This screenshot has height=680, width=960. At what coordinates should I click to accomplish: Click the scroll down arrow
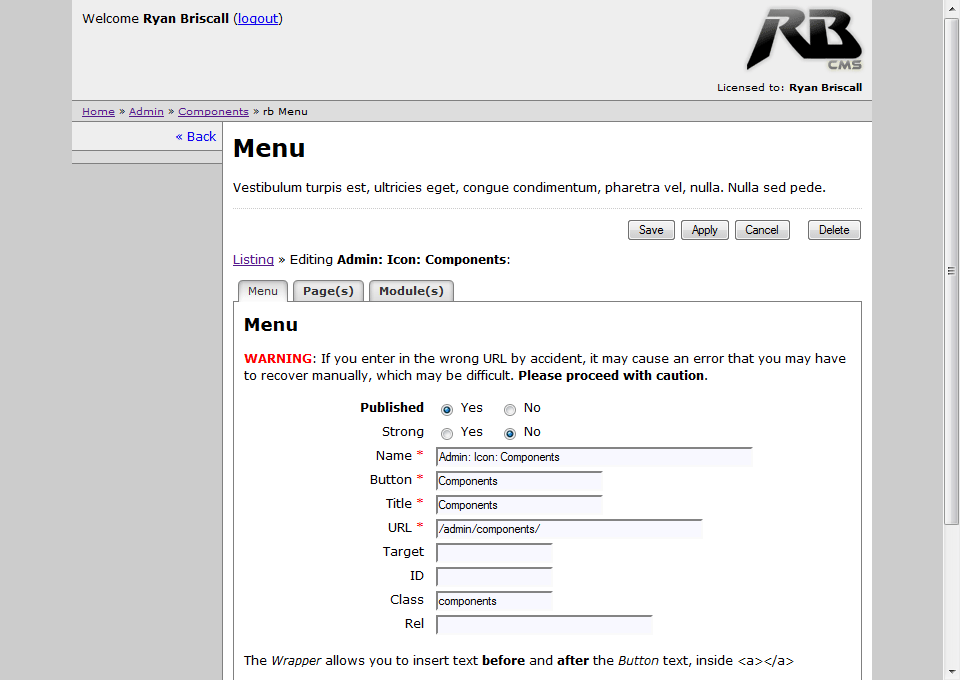point(951,671)
